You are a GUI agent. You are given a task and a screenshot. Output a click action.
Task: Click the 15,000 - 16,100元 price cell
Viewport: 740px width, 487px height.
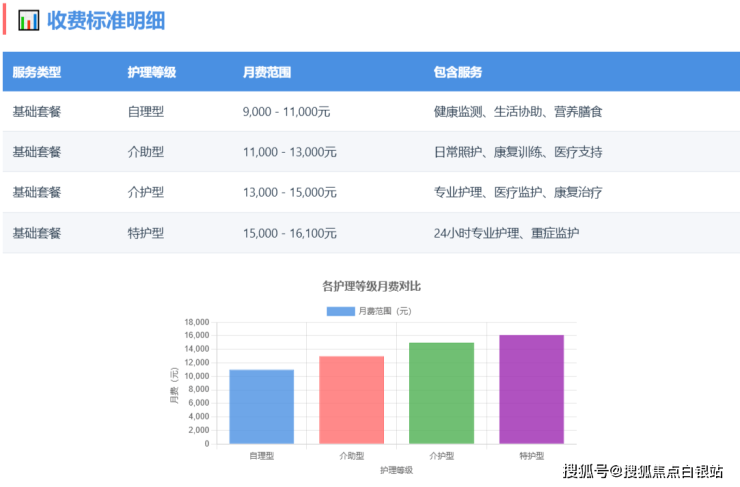[292, 233]
